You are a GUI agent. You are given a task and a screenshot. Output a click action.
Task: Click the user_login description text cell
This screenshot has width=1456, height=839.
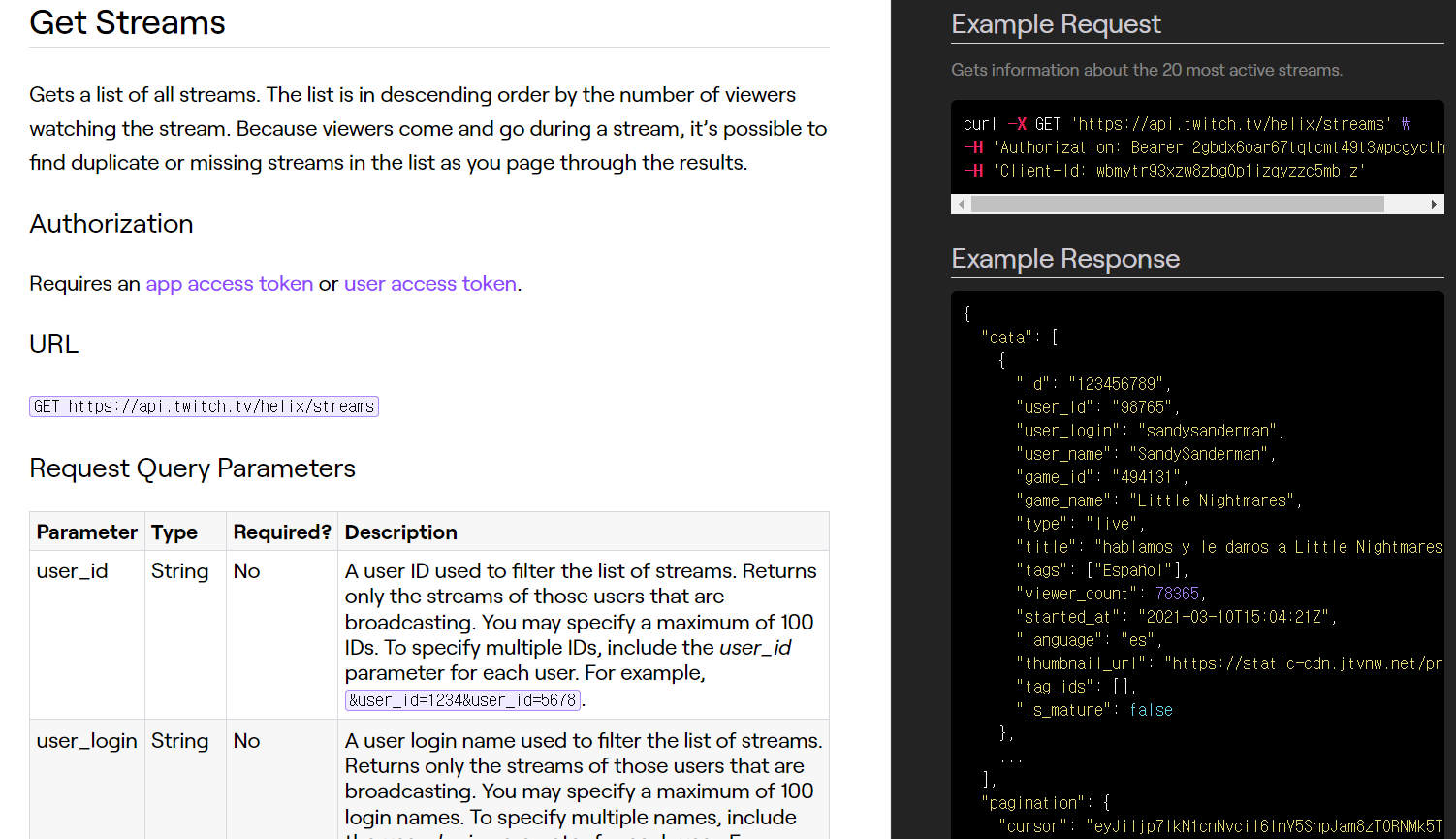click(x=584, y=779)
